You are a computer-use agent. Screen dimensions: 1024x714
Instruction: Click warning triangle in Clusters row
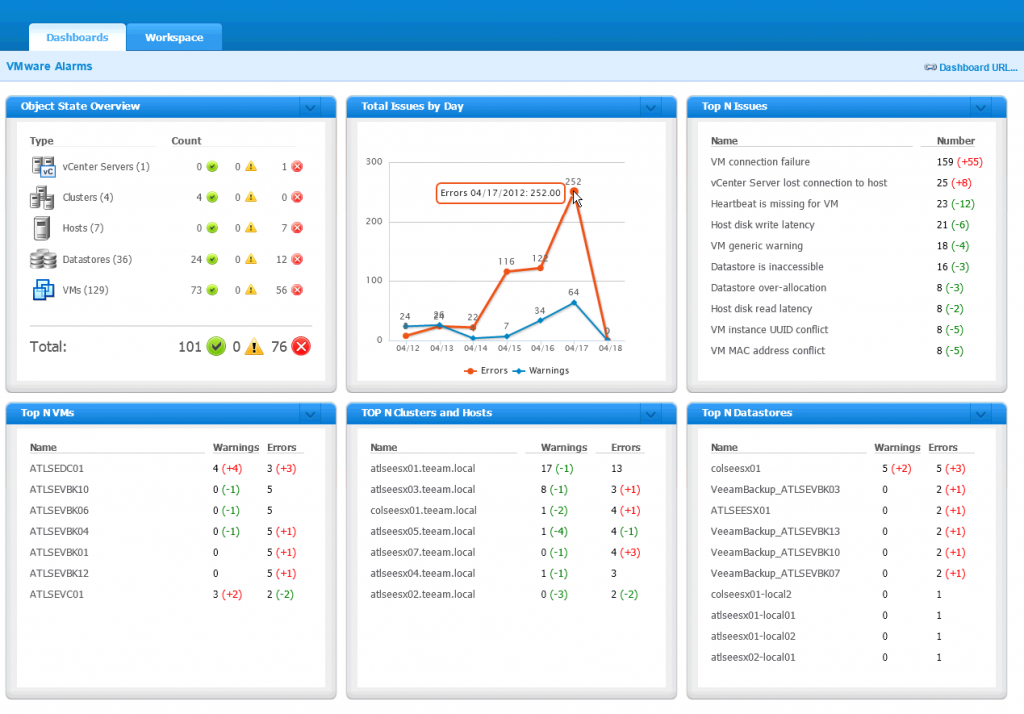[251, 197]
